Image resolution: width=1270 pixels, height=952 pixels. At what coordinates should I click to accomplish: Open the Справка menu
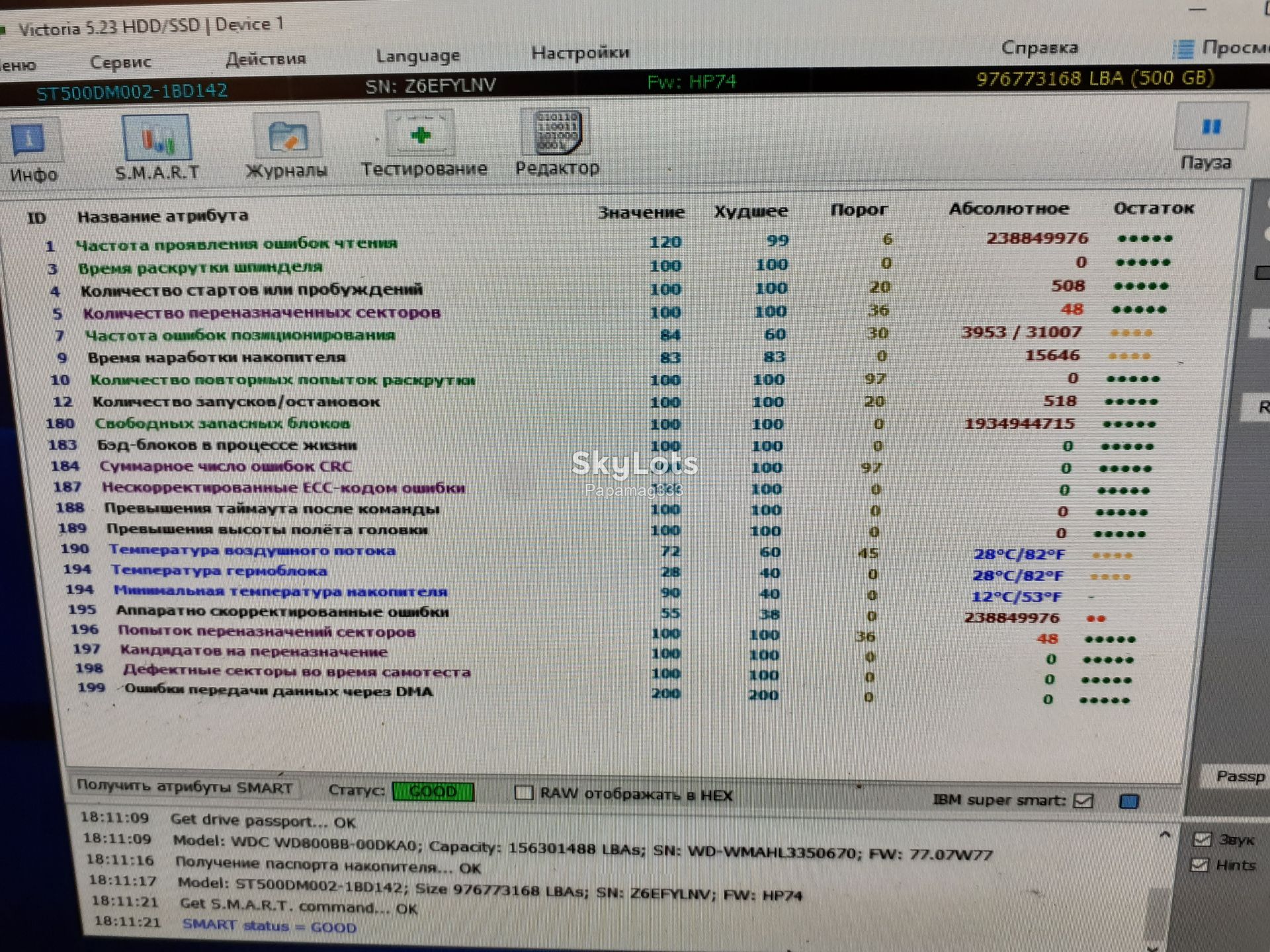click(1039, 48)
